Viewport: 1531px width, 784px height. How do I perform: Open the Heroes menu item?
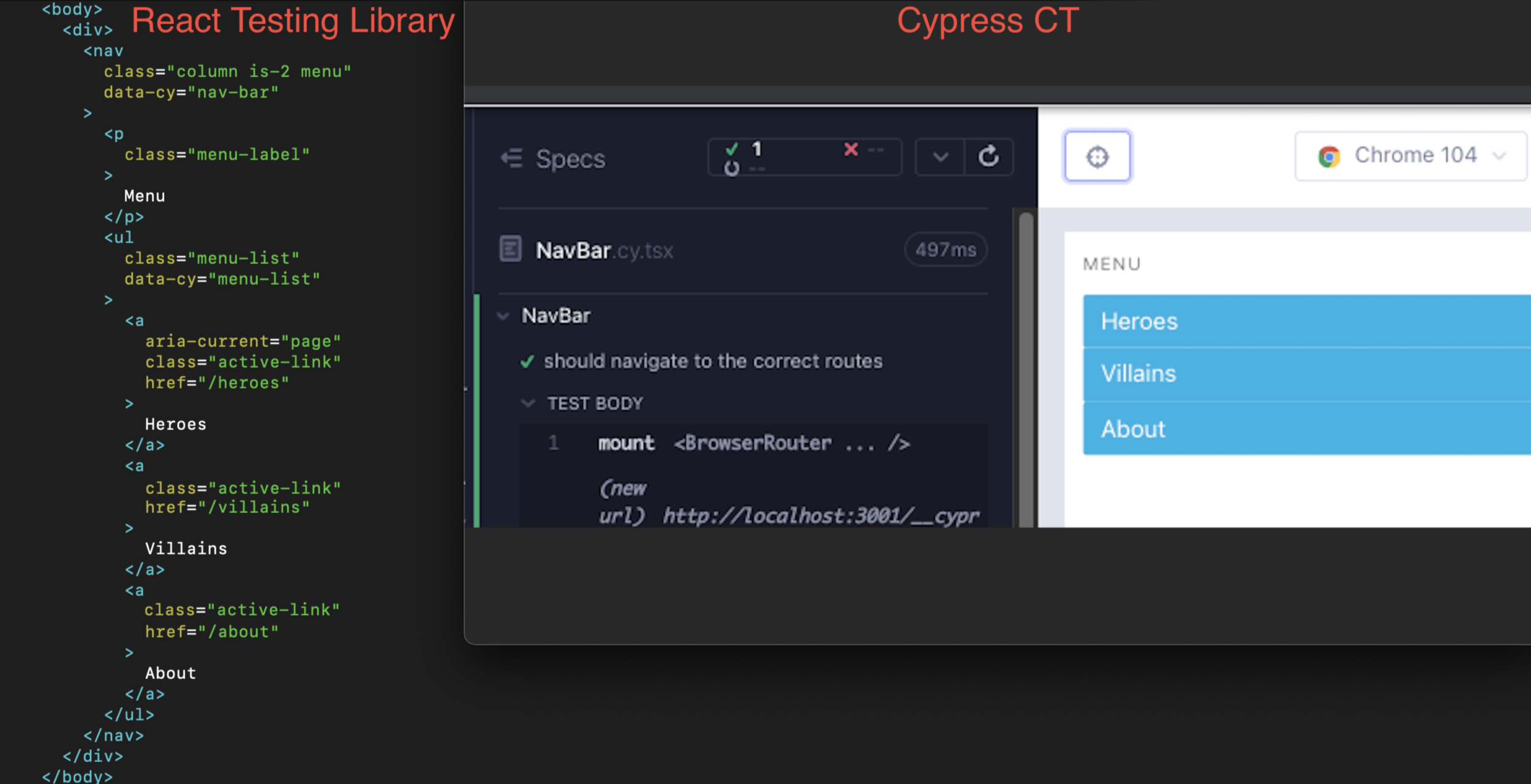[x=1139, y=321]
